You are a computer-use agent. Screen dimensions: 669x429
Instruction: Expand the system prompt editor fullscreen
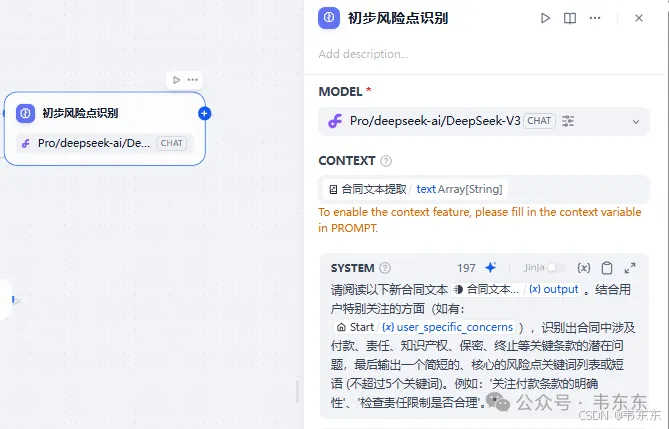click(630, 268)
